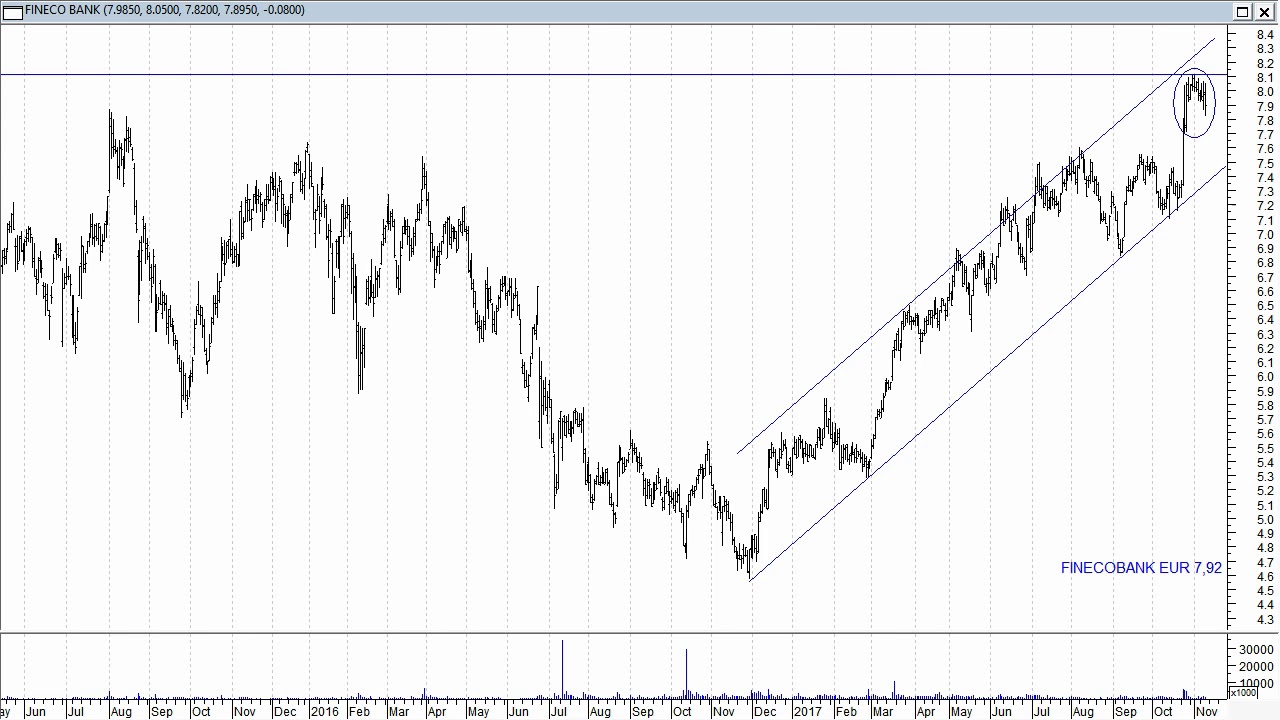The height and width of the screenshot is (720, 1280).
Task: Close the FINECO BANK chart window
Action: [1264, 12]
